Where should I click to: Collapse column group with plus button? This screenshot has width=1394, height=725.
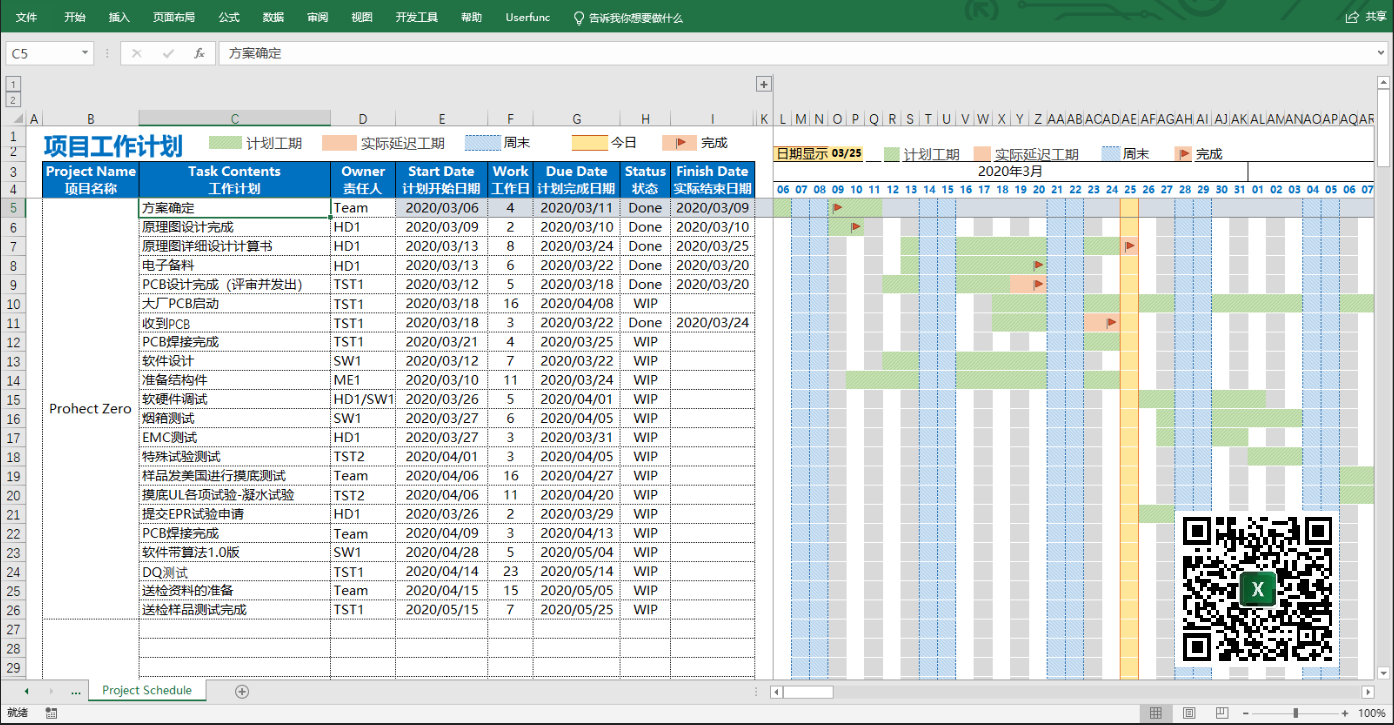pos(763,84)
